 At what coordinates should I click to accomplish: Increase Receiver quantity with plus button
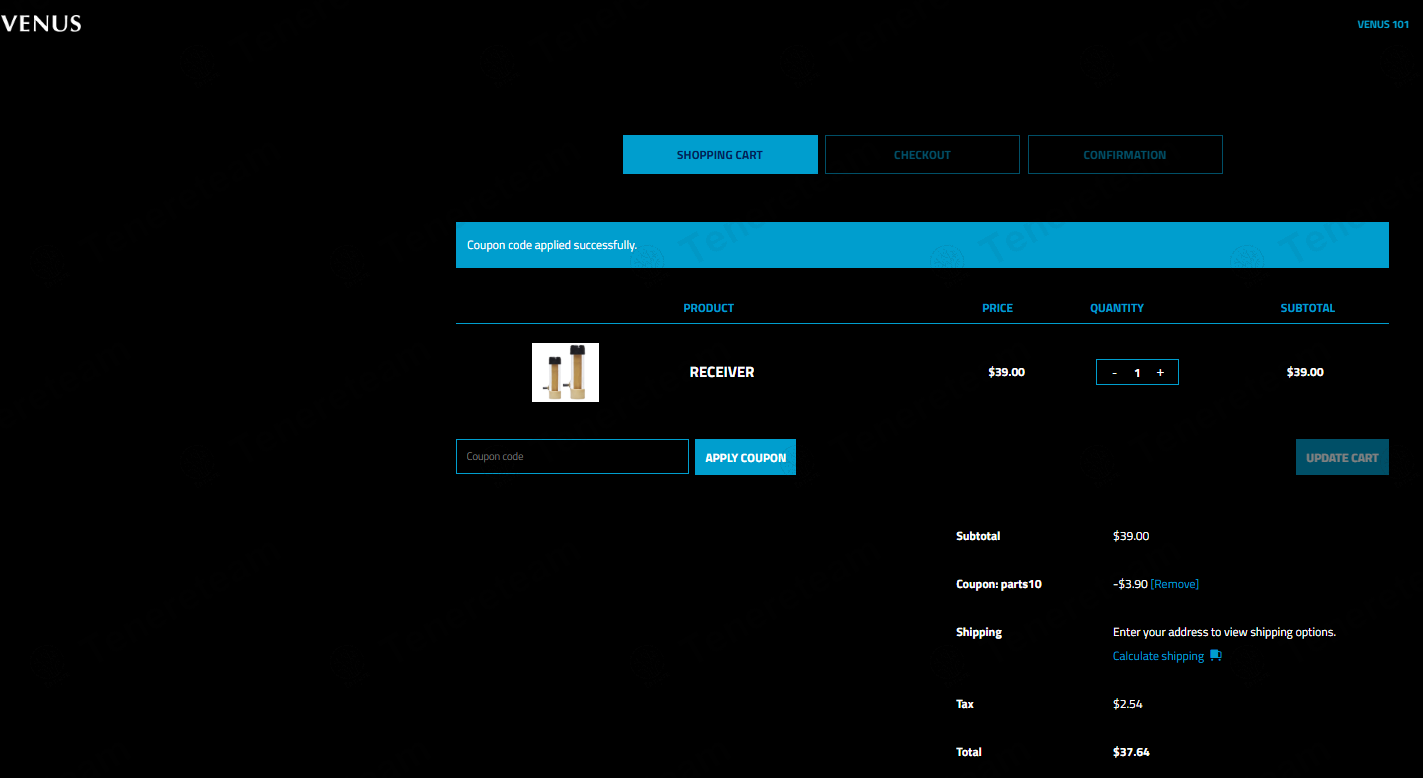(x=1160, y=373)
